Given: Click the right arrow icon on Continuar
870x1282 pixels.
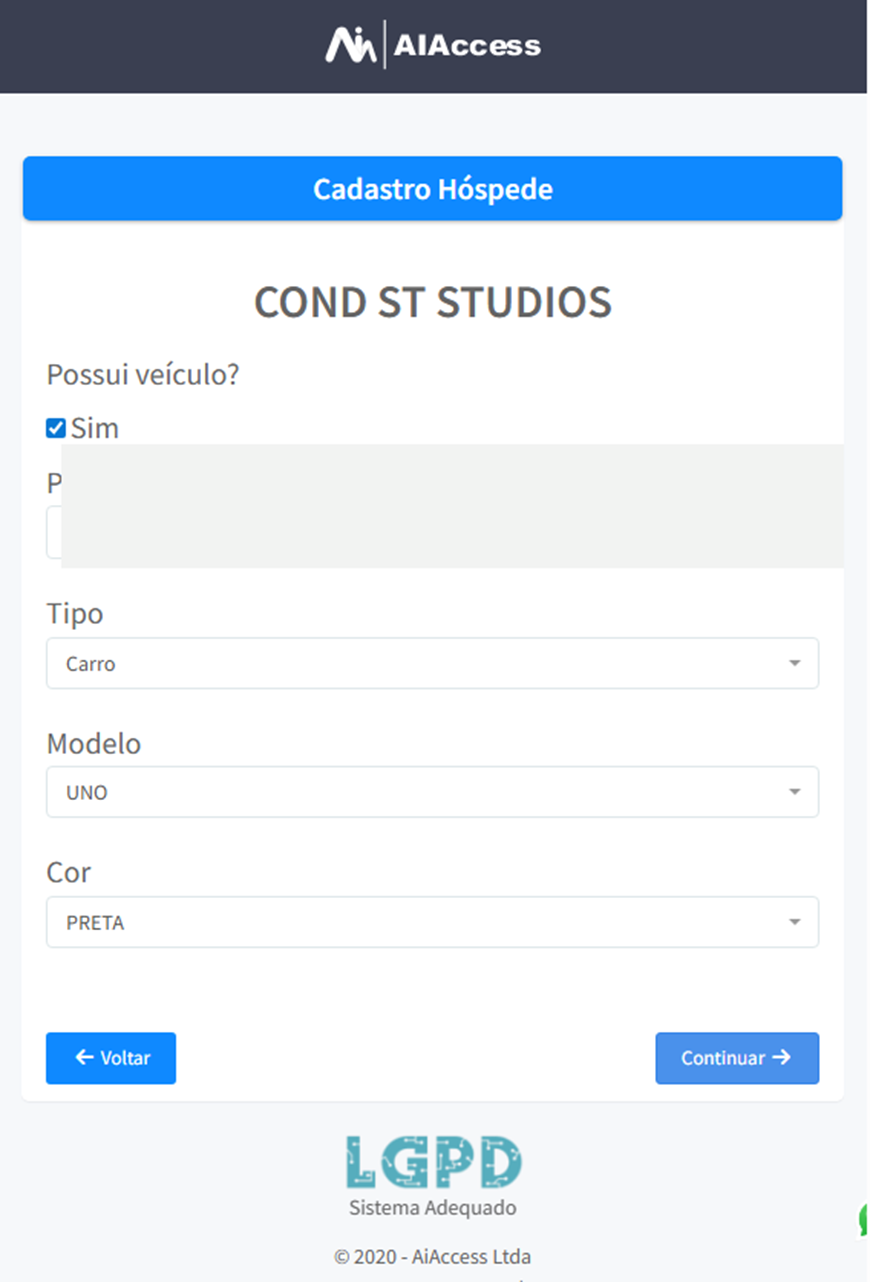Looking at the screenshot, I should (782, 1058).
